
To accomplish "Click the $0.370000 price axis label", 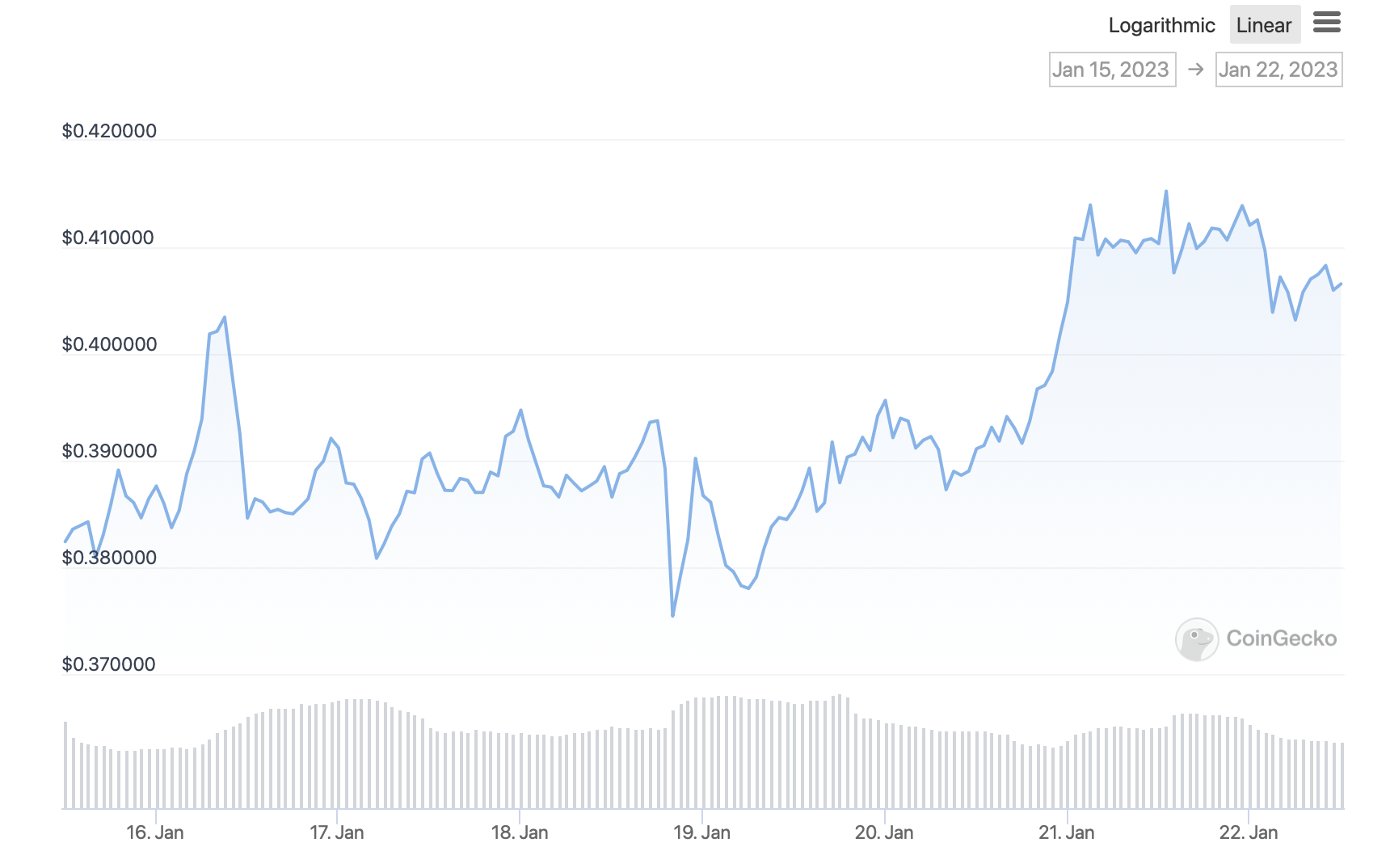I will (x=109, y=664).
